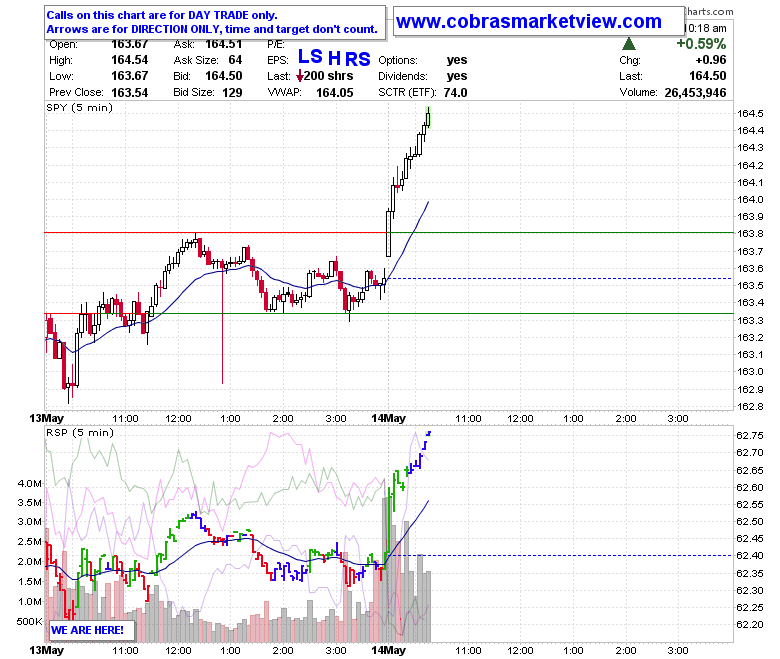
Task: Click the DAY TRADE only notice text
Action: tap(162, 15)
